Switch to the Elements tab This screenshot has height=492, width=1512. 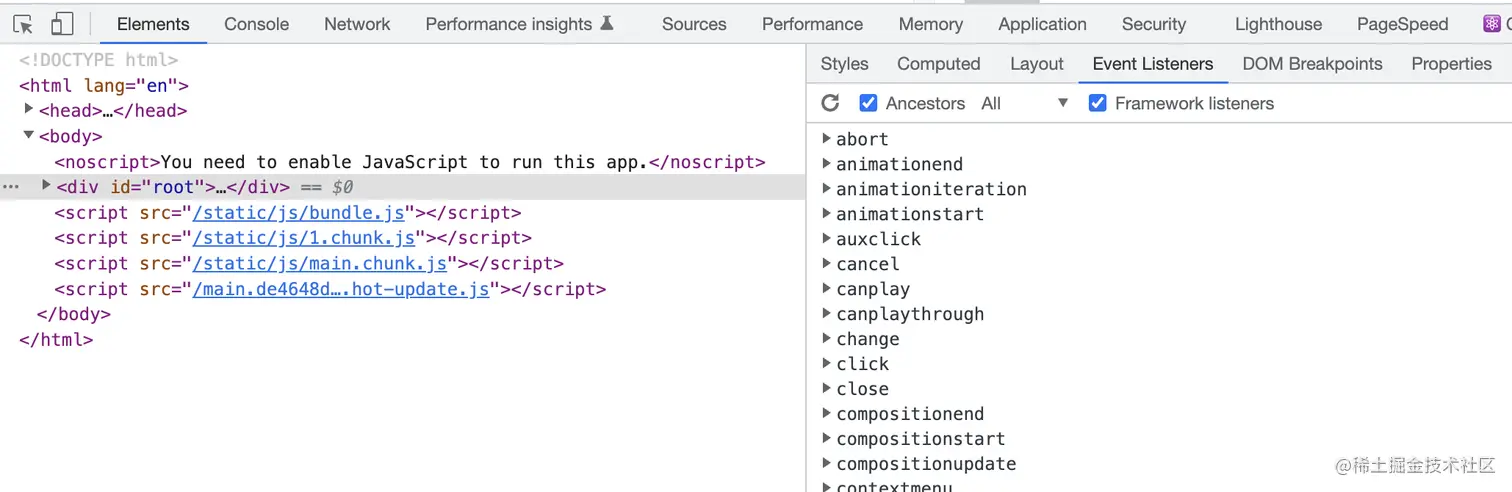[153, 24]
